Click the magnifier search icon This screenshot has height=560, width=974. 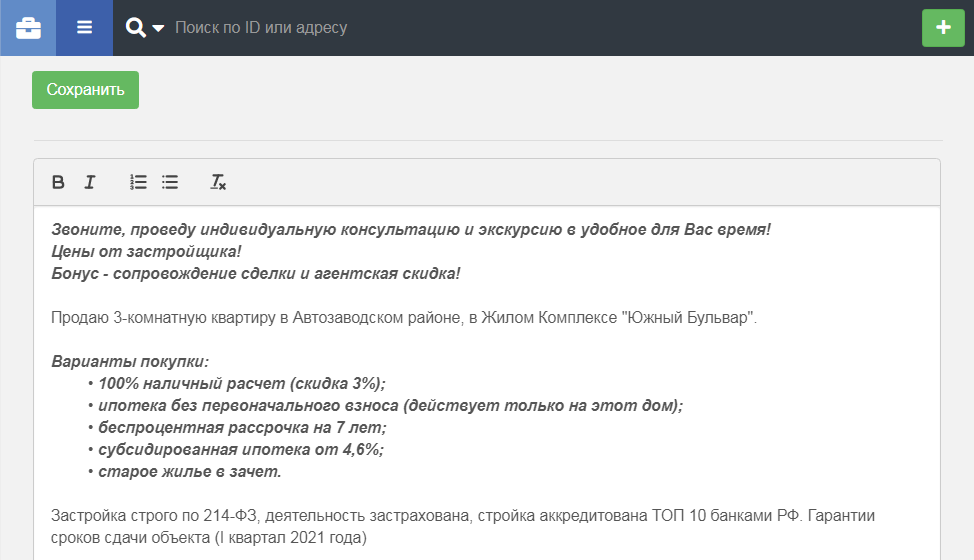coord(135,27)
